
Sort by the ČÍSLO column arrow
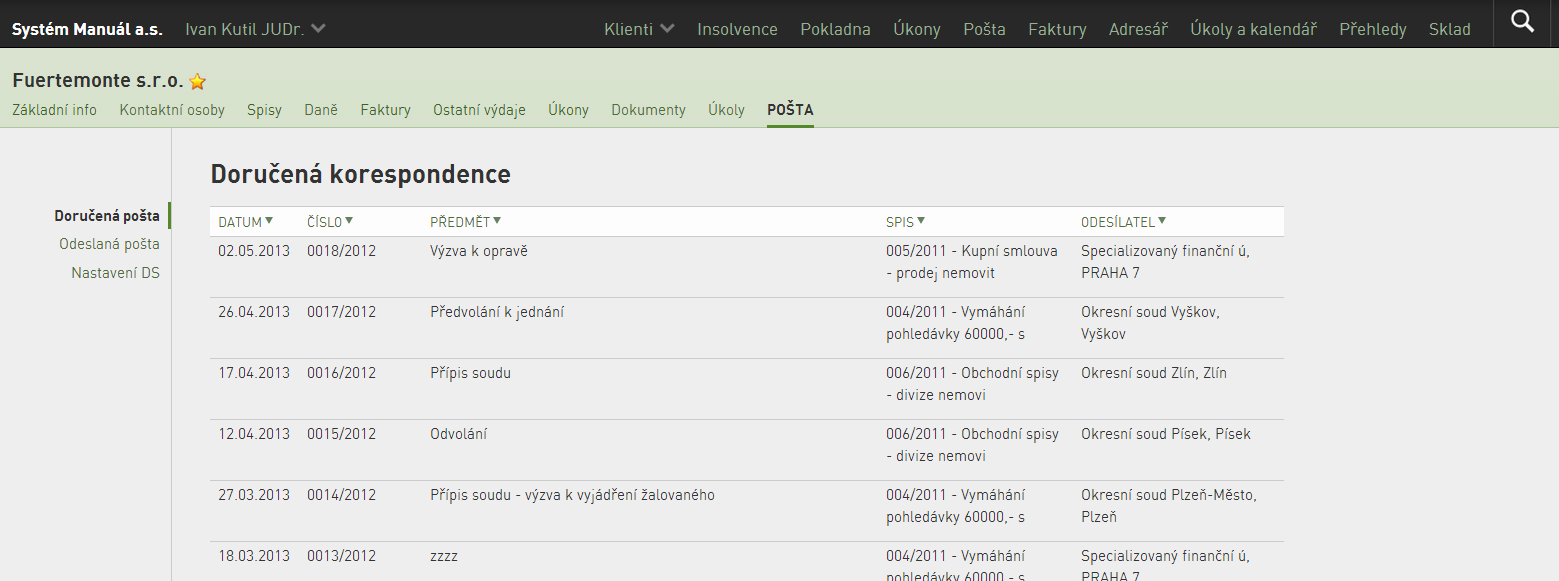coord(349,221)
